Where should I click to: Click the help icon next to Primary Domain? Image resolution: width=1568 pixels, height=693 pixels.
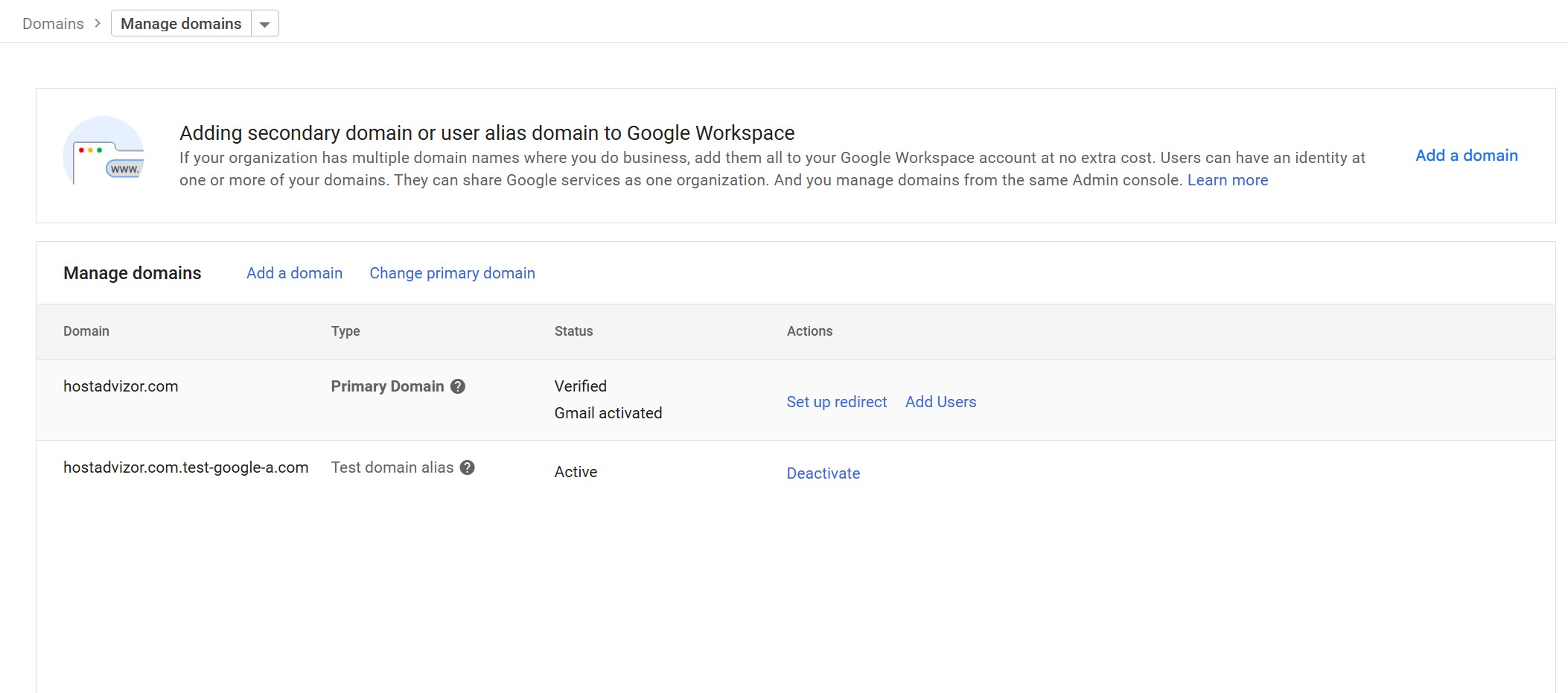point(458,386)
